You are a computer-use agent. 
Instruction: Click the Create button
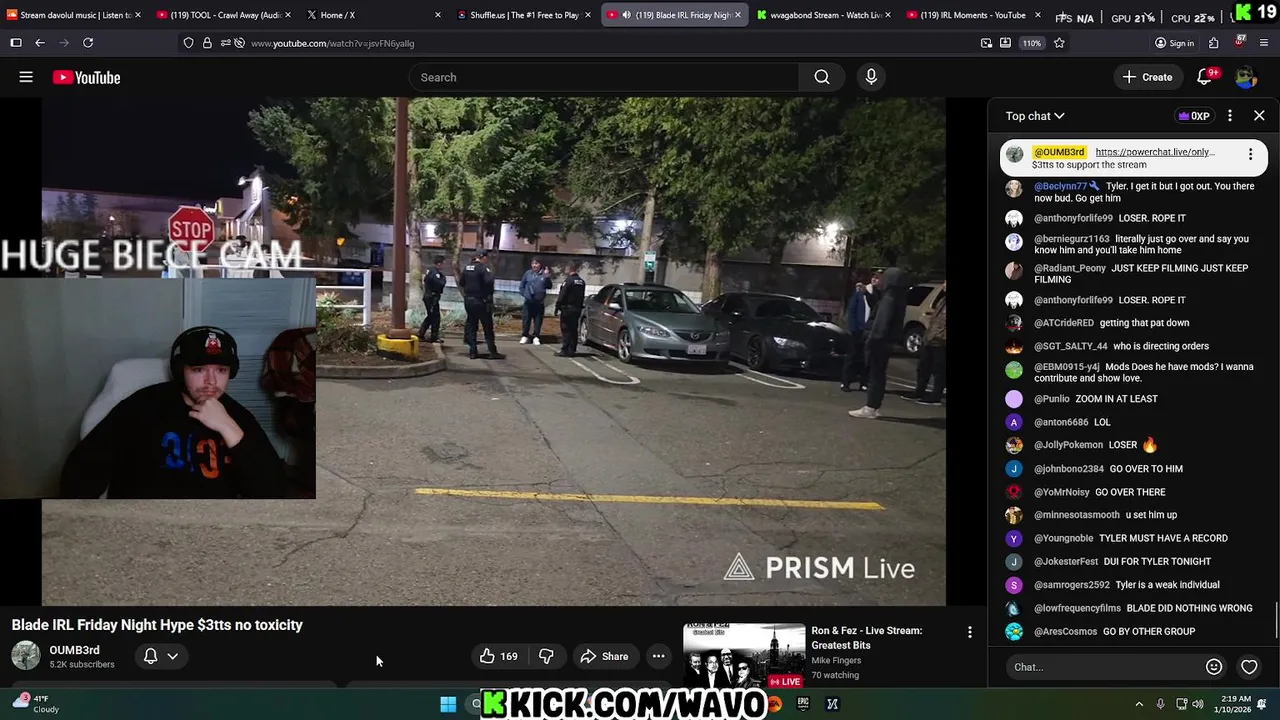pos(1147,77)
